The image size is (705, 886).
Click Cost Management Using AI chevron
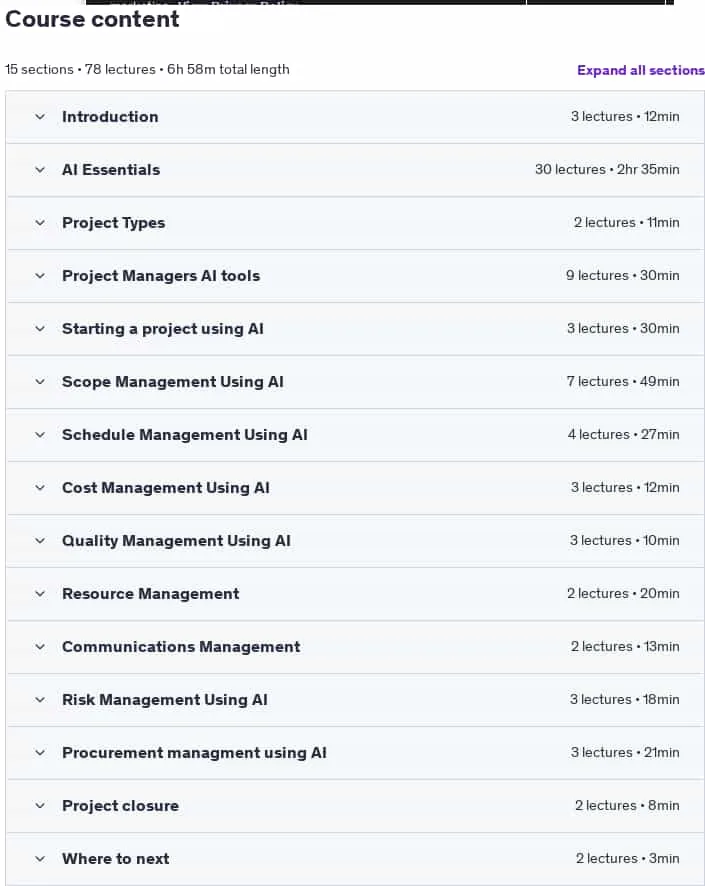[40, 488]
